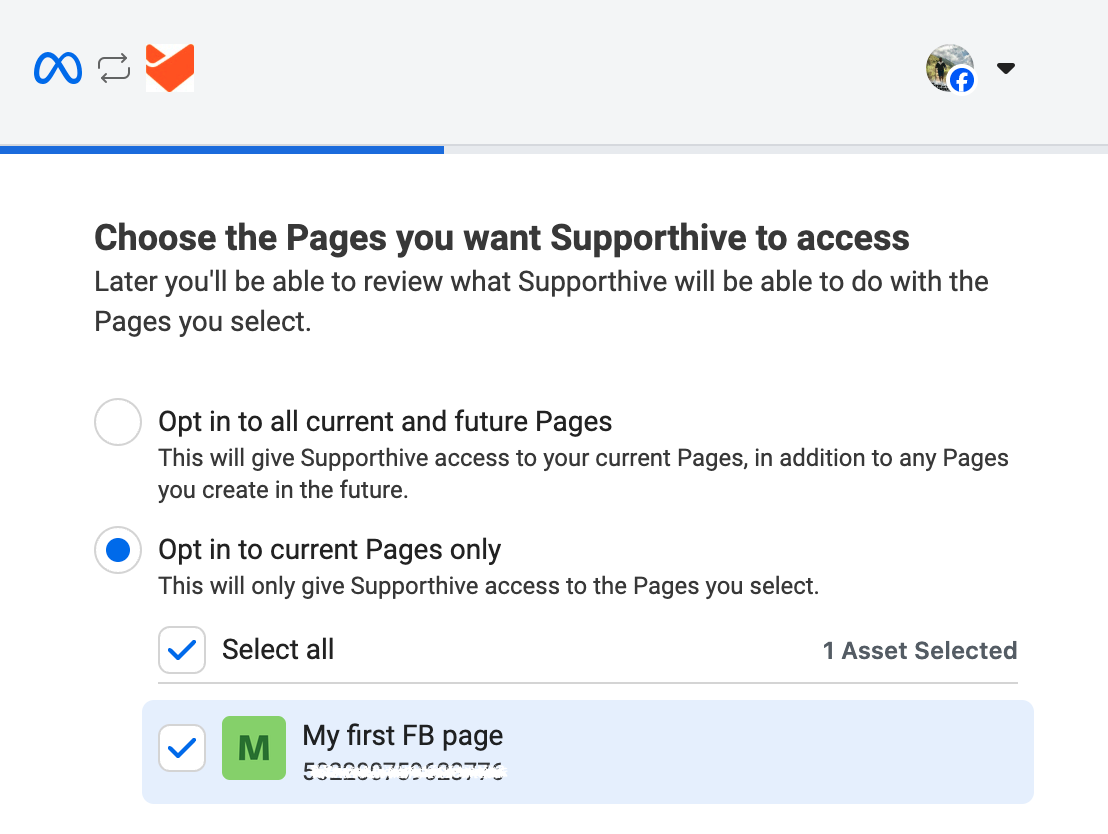
Task: Click the My first FB page row
Action: pyautogui.click(x=588, y=751)
